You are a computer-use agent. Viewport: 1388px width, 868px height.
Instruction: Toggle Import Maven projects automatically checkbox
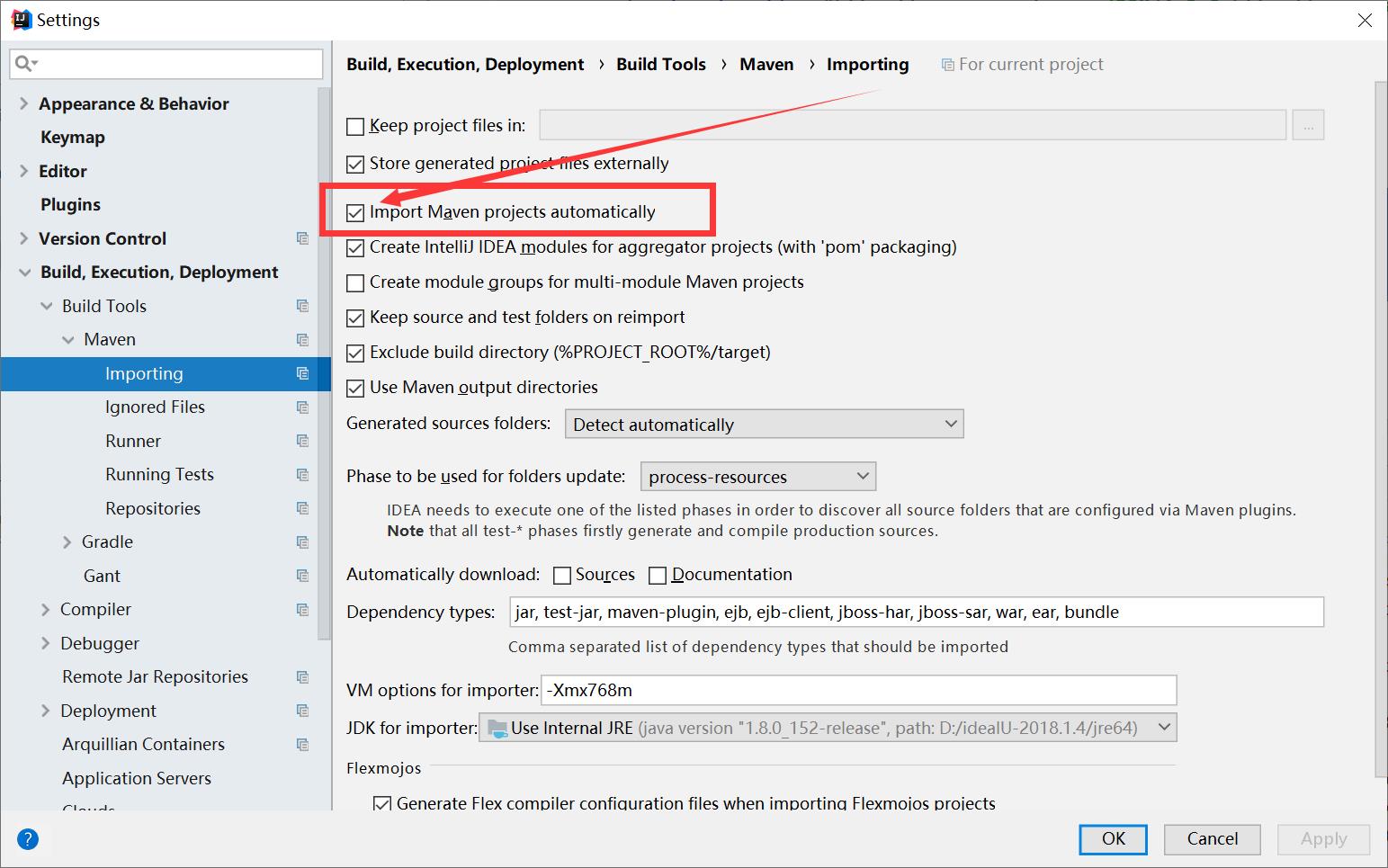click(355, 212)
